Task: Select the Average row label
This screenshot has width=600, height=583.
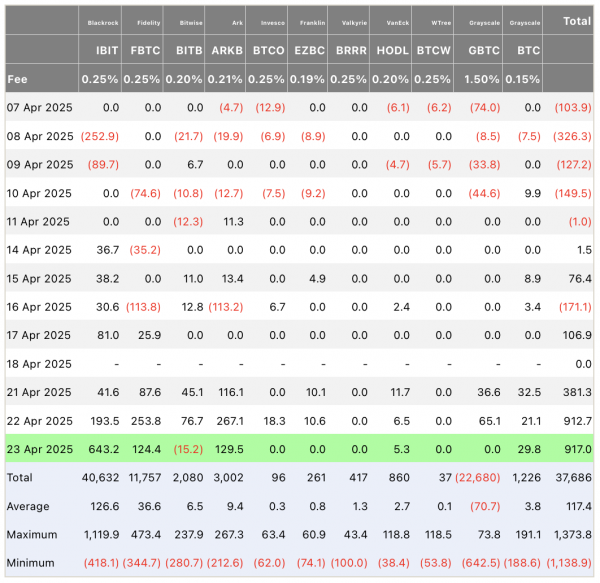Action: (30, 507)
